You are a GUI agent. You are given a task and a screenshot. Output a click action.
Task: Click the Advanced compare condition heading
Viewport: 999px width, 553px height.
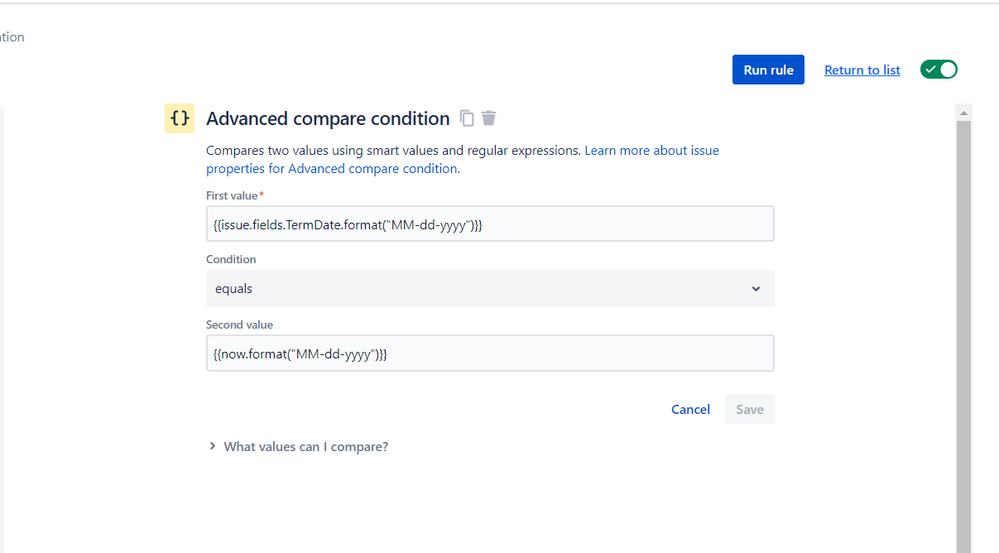click(327, 119)
